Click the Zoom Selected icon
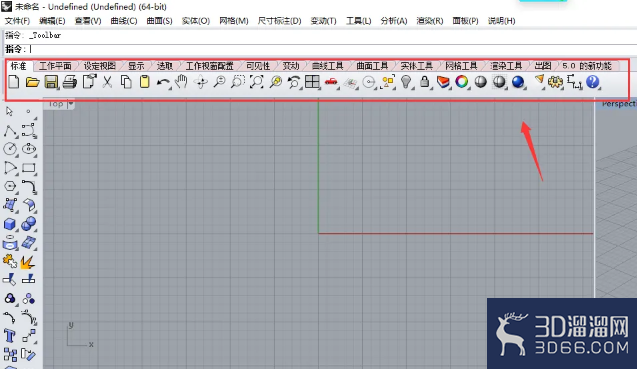This screenshot has width=637, height=369. [x=276, y=82]
